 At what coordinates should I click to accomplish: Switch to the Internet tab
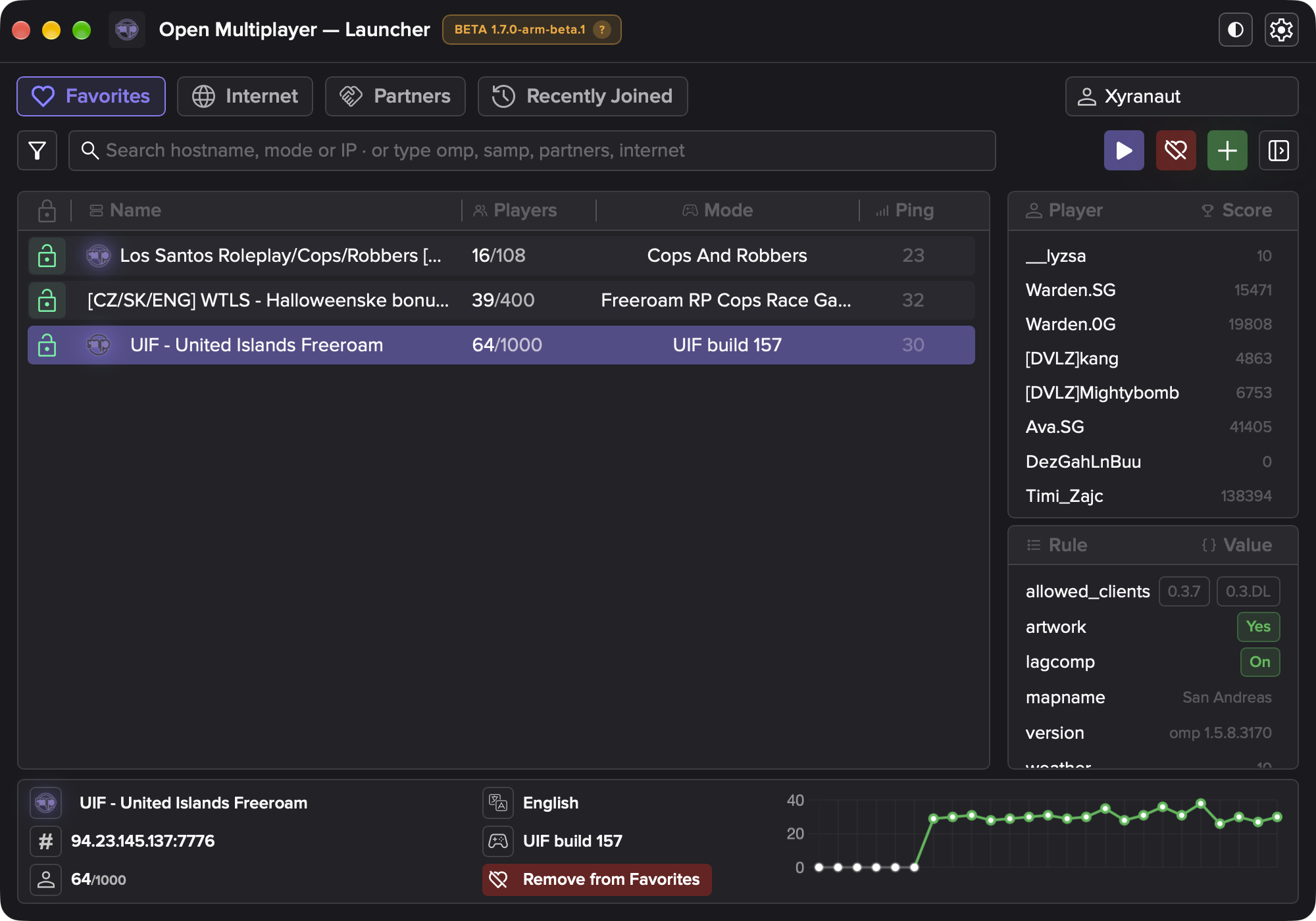pos(245,96)
